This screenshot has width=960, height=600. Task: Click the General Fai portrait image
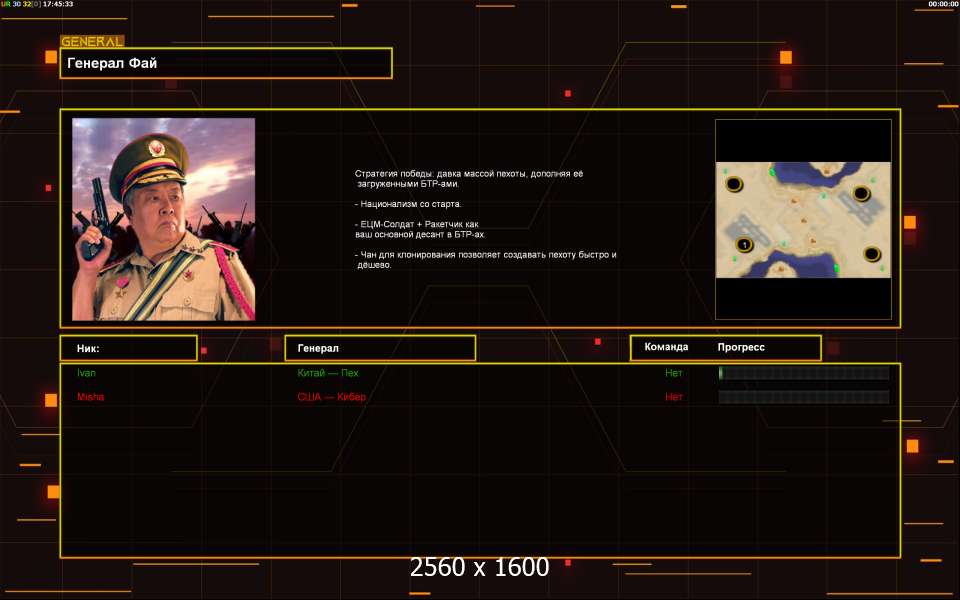pyautogui.click(x=163, y=219)
